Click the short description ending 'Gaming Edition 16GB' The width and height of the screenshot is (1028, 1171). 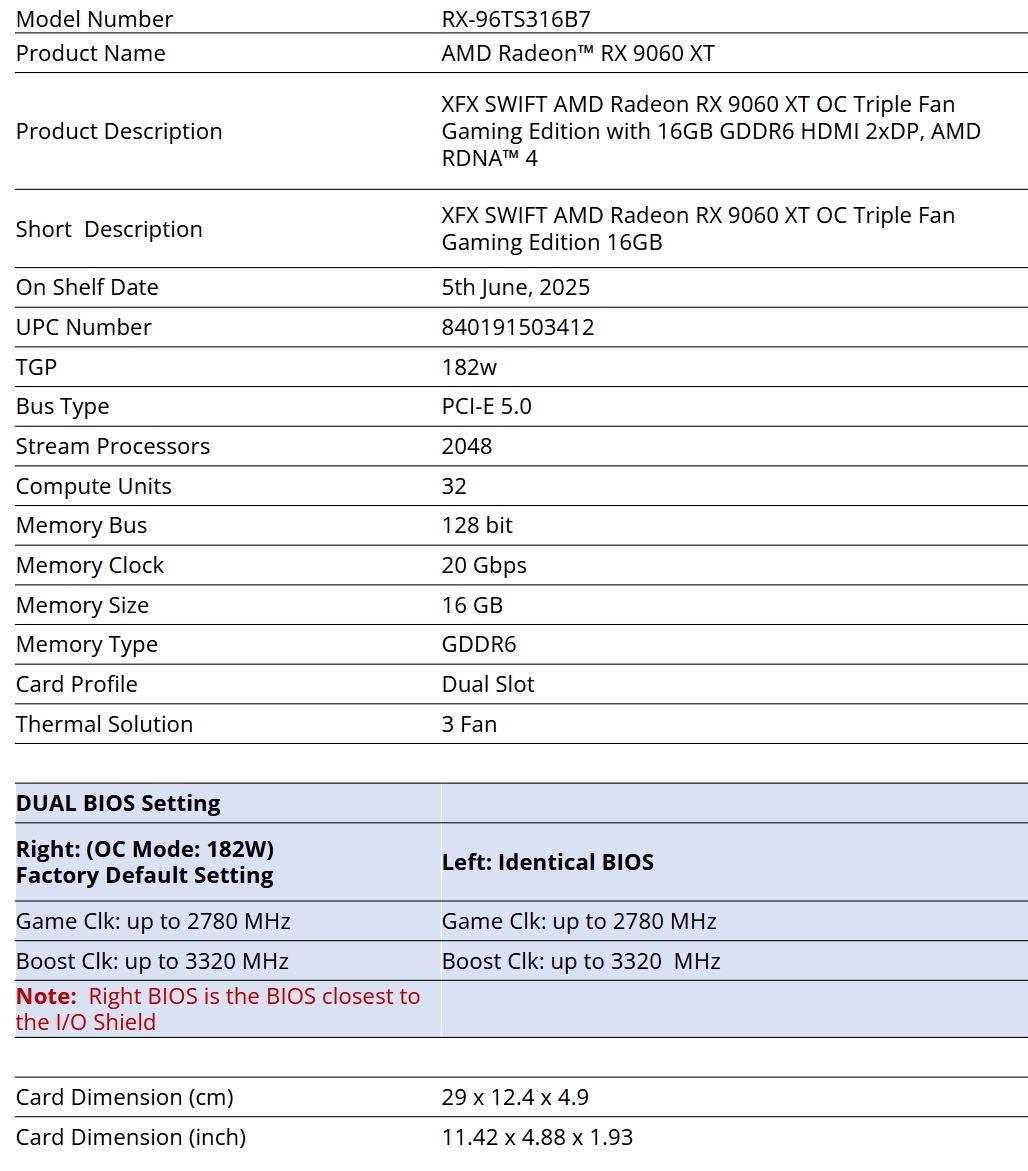tap(698, 229)
